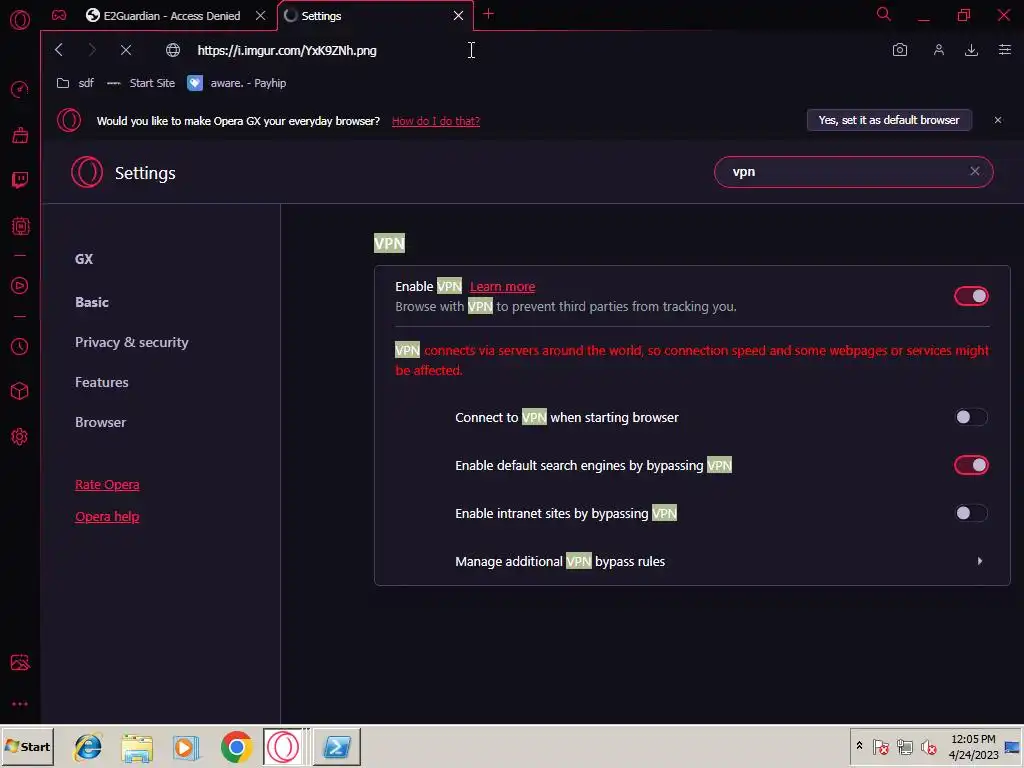Image resolution: width=1024 pixels, height=768 pixels.
Task: Click Yes, set it as default browser
Action: pyautogui.click(x=889, y=120)
